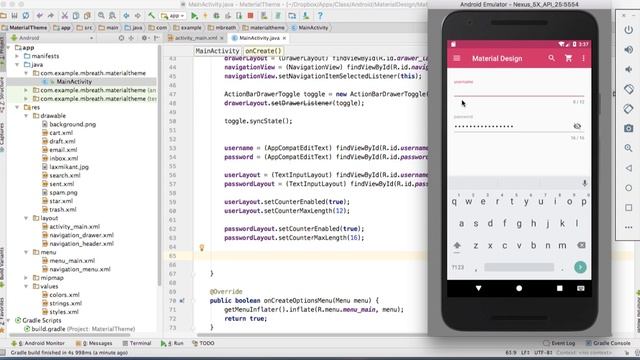Select navigation_drawer.xml in the layout folder

tap(82, 236)
